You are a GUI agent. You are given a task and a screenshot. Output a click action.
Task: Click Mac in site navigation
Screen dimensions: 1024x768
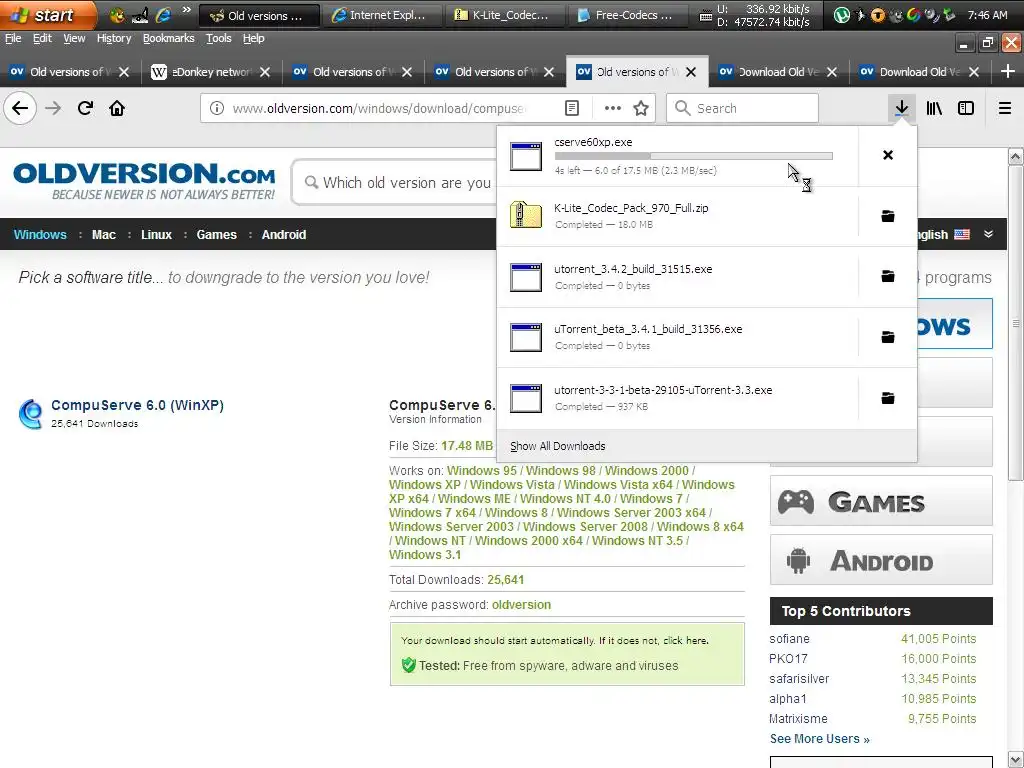104,234
